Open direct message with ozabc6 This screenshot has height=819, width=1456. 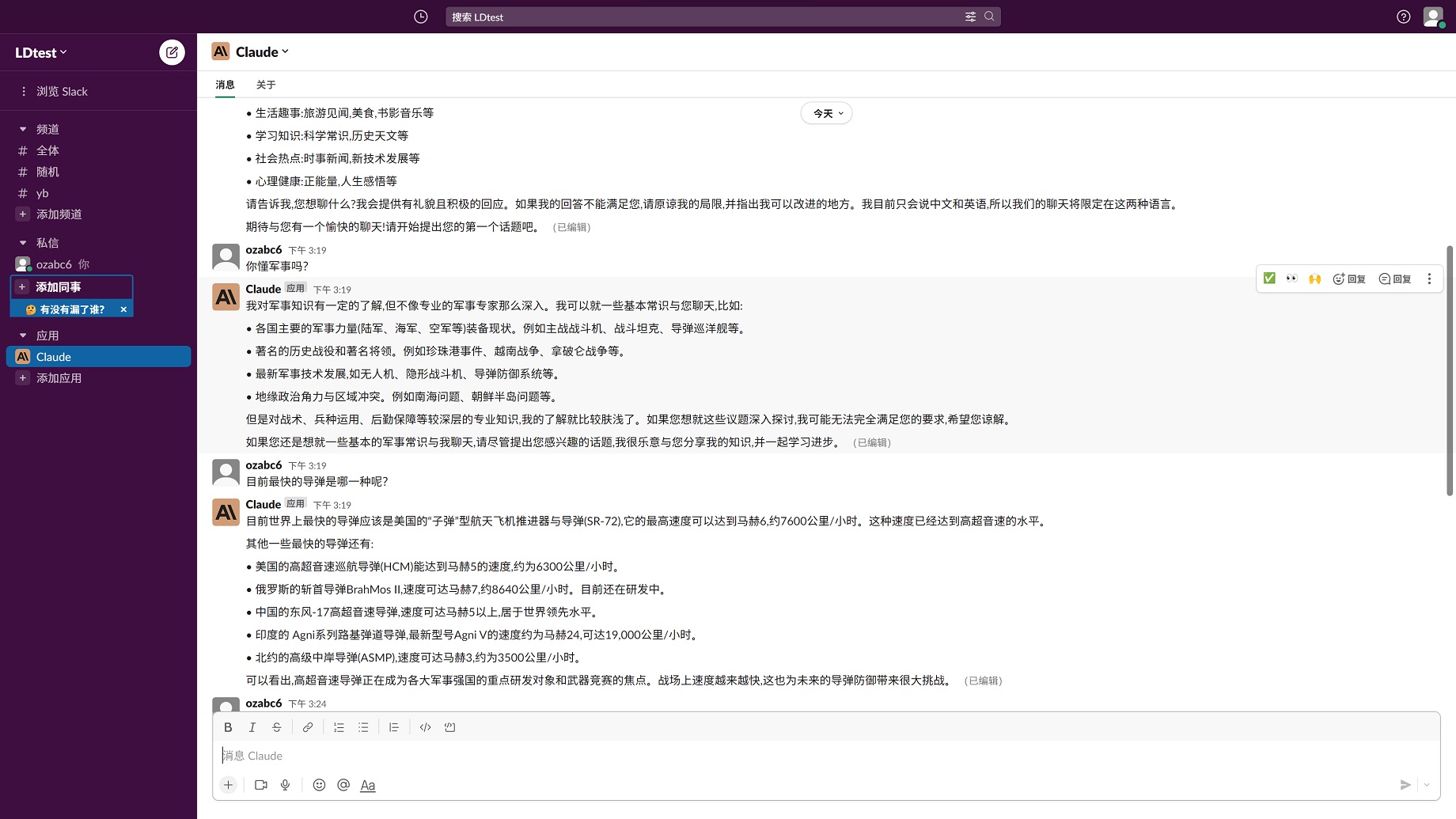pyautogui.click(x=98, y=264)
